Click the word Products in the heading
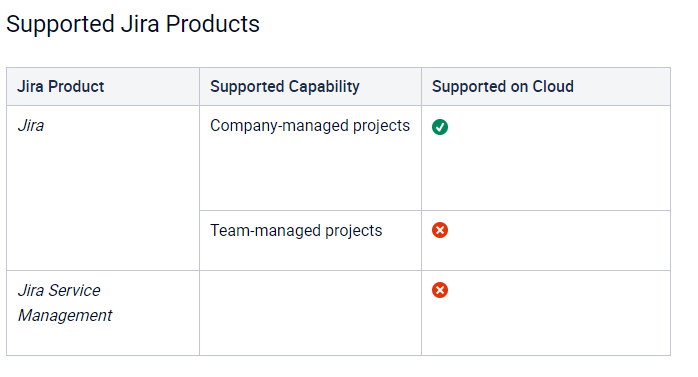The width and height of the screenshot is (698, 377). [213, 24]
